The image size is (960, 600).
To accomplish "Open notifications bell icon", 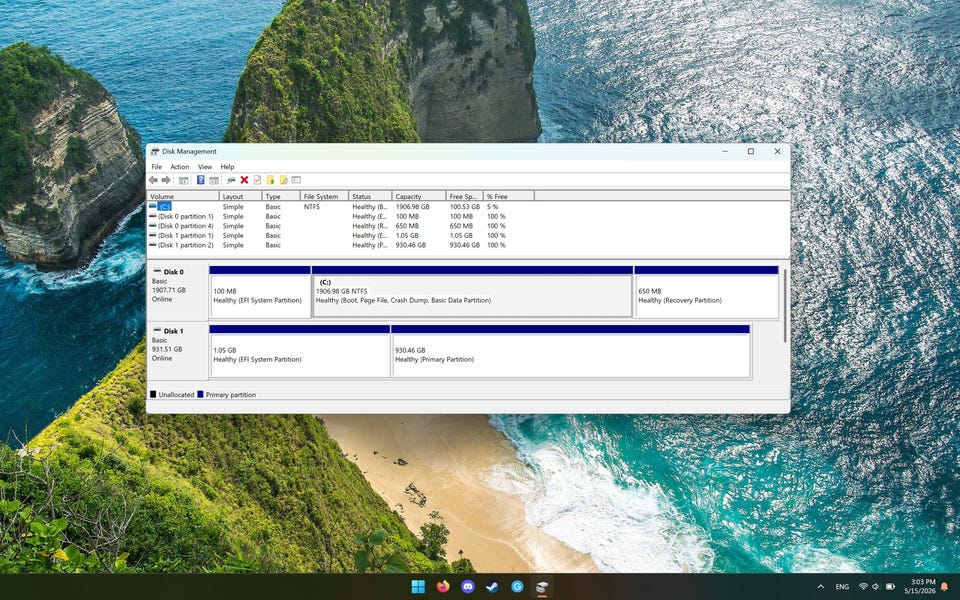I will tap(944, 587).
